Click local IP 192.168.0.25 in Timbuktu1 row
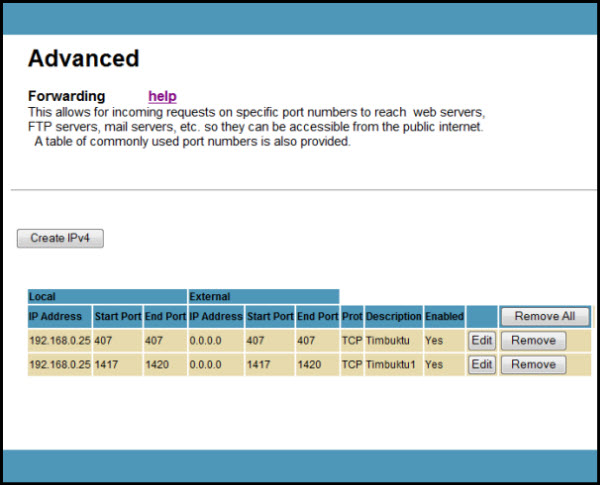The width and height of the screenshot is (600, 485). (x=59, y=365)
